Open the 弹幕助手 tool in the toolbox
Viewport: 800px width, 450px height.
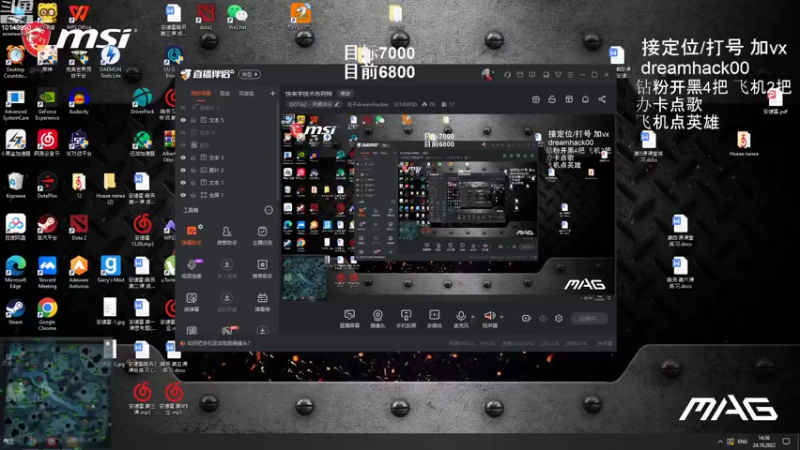tap(191, 236)
